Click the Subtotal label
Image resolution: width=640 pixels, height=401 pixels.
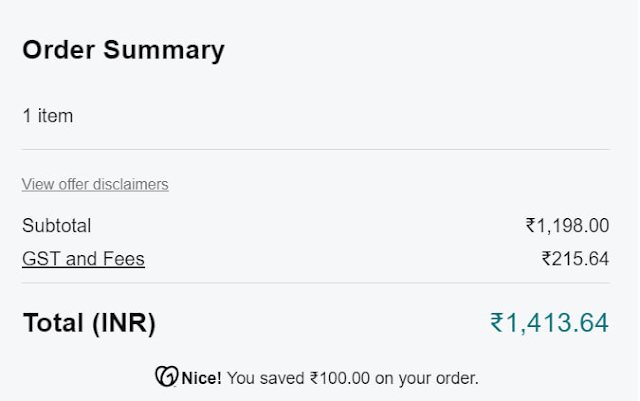pos(56,226)
